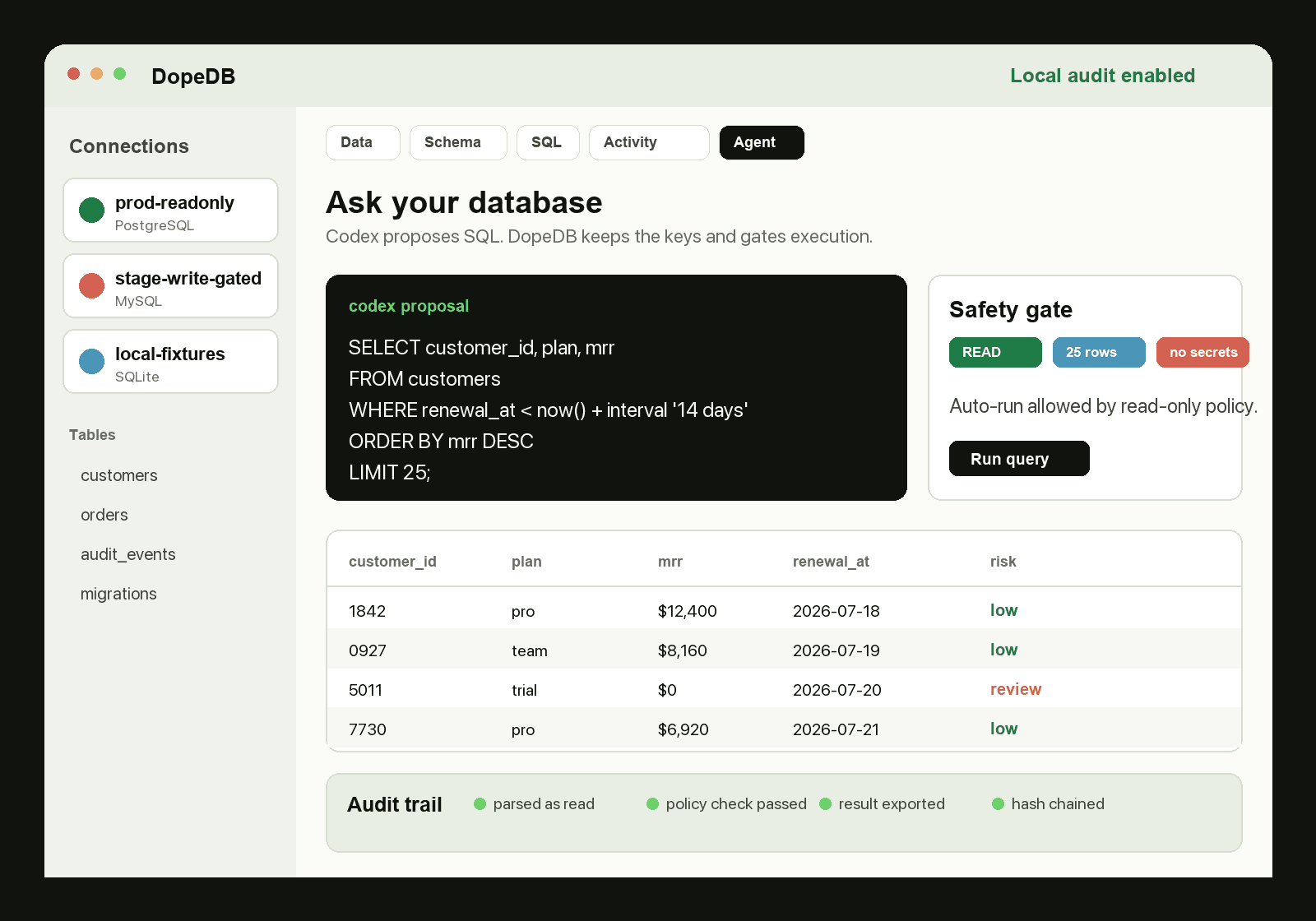Select customer id 7730 cell
1316x921 pixels.
point(367,729)
